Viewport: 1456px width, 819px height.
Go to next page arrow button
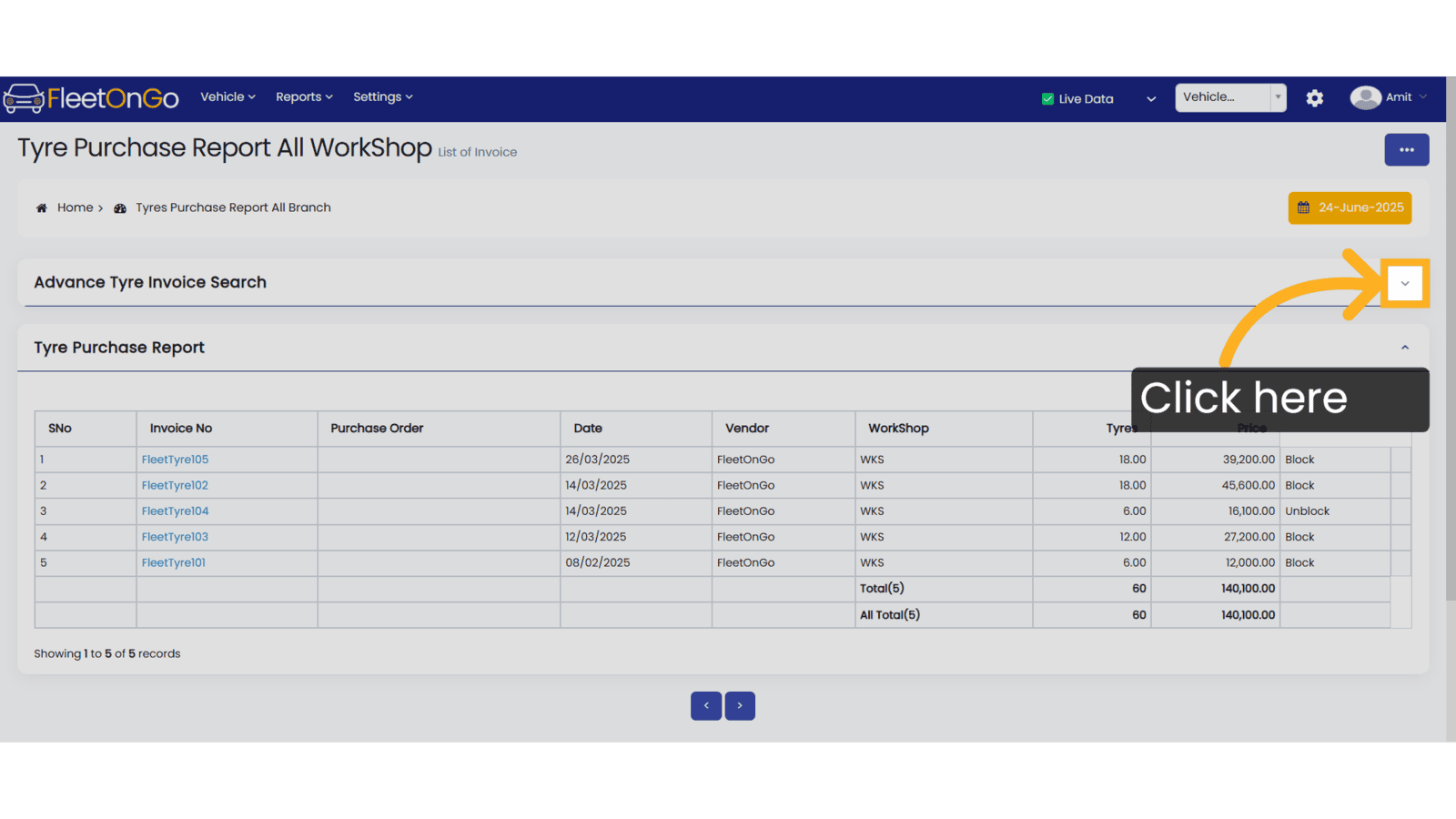[x=740, y=705]
